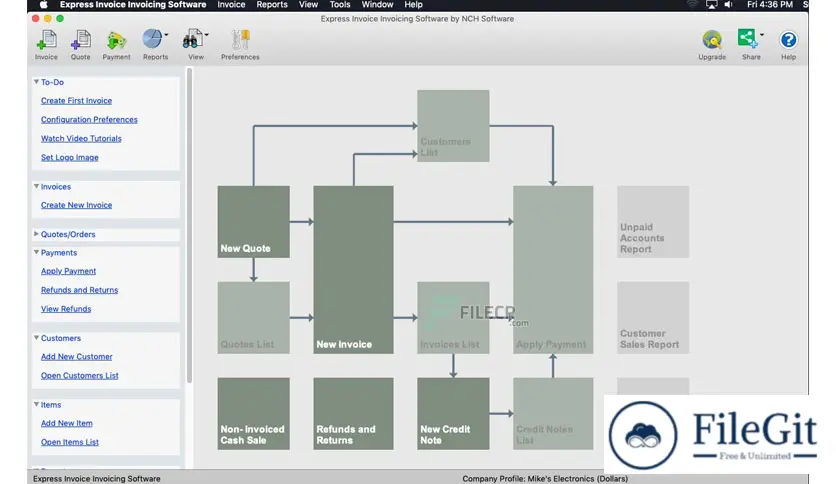Viewport: 836px width, 484px height.
Task: Click the Share icon
Action: [747, 39]
